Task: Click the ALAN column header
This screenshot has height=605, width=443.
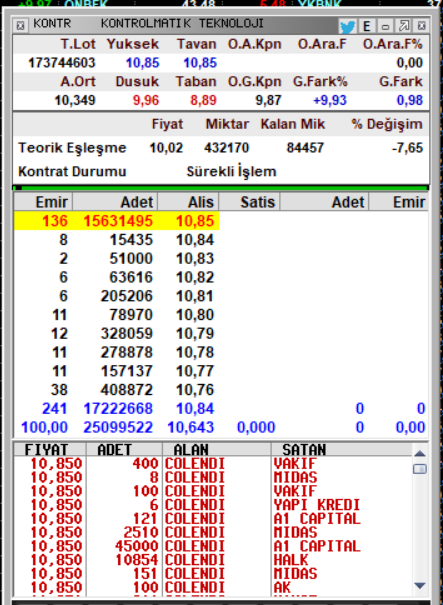Action: 217,449
